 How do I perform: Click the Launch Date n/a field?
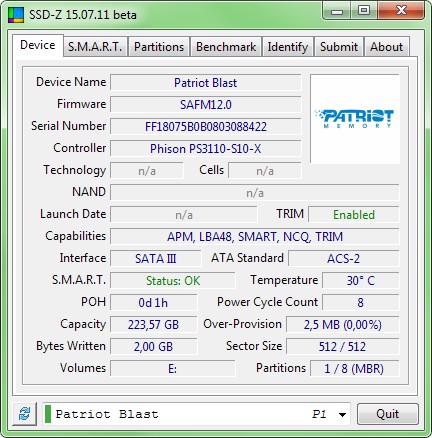pos(184,215)
